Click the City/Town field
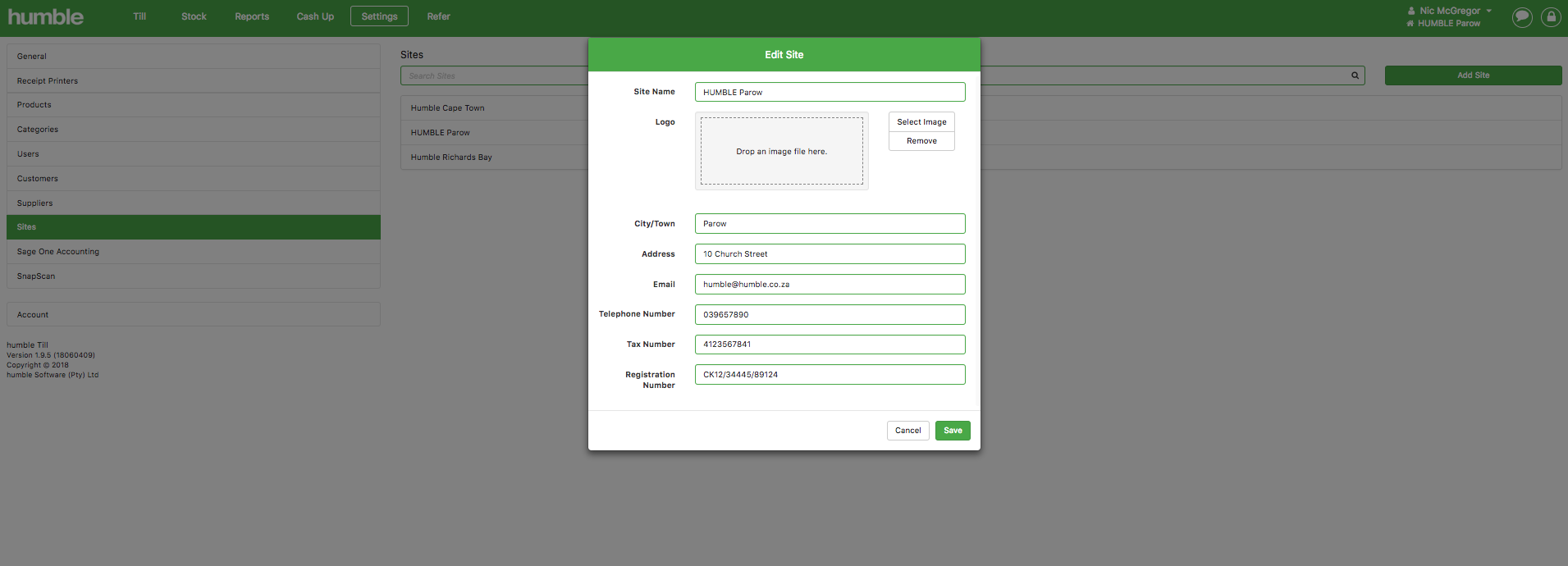Viewport: 1568px width, 566px height. pos(830,223)
